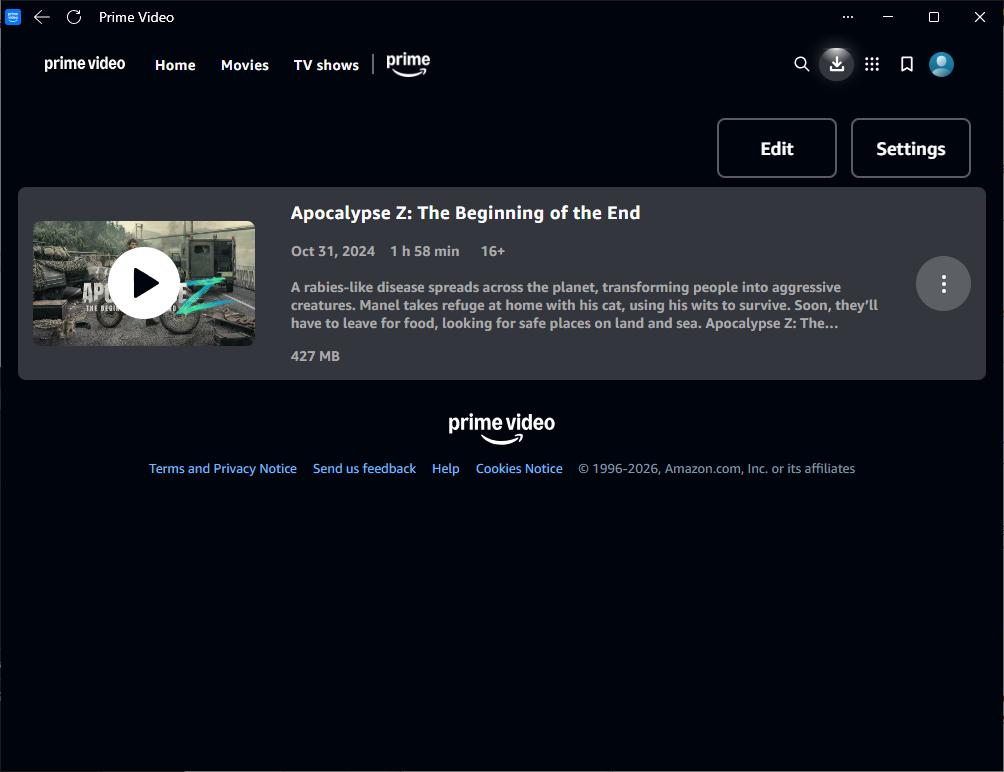Go to TV shows tab
This screenshot has width=1004, height=772.
coord(326,65)
